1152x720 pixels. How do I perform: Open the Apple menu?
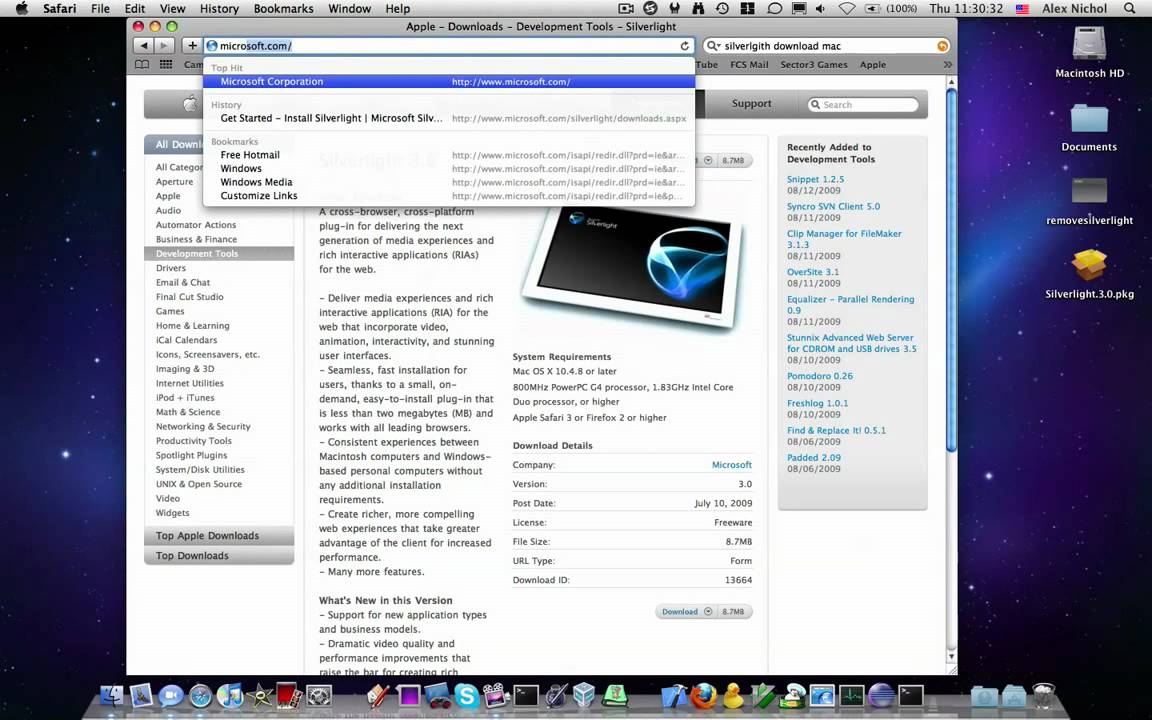pyautogui.click(x=21, y=9)
